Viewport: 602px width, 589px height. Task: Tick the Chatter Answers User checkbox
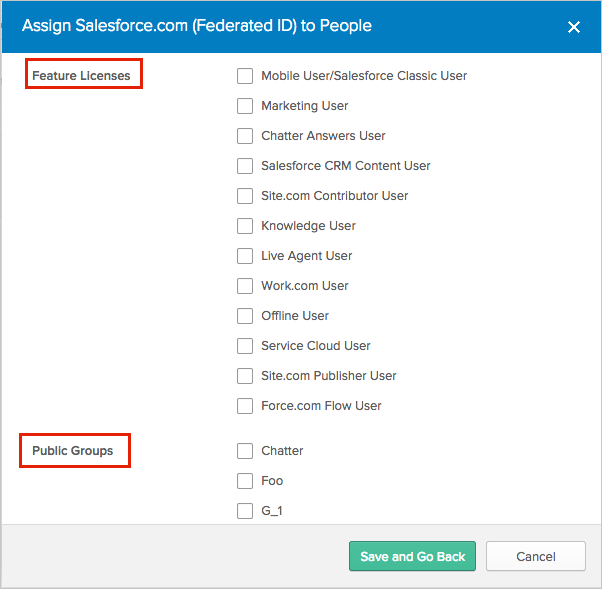click(x=245, y=136)
